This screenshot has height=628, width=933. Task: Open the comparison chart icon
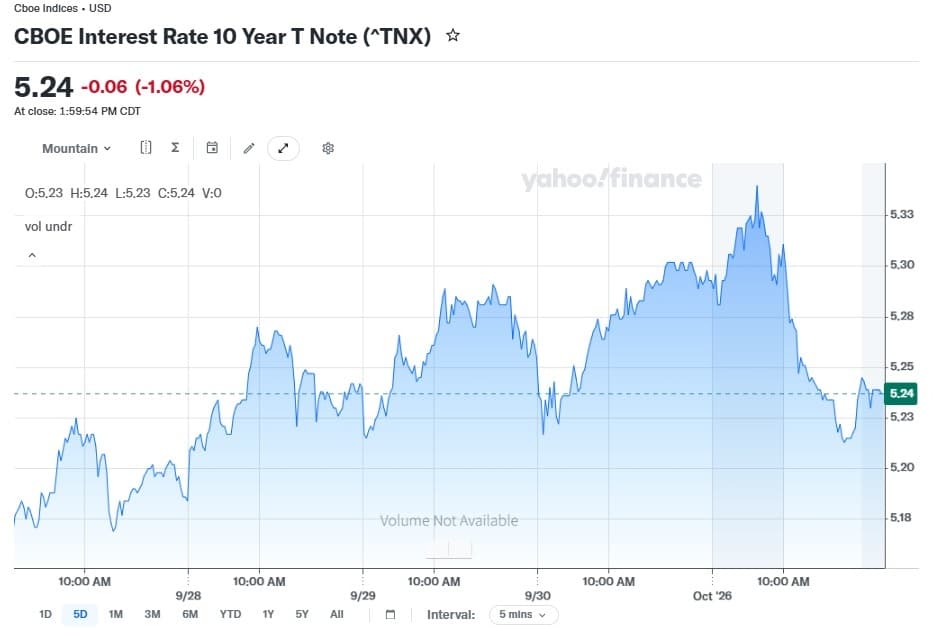146,148
